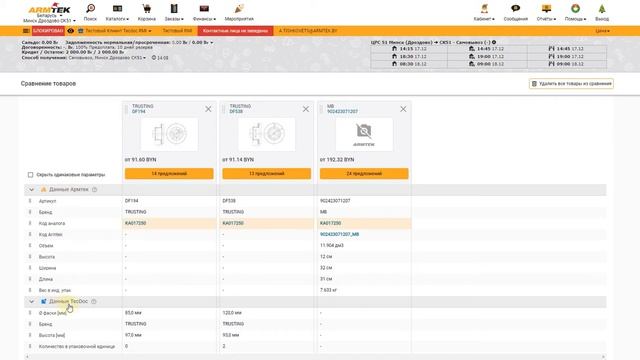Open the hamburger menu in orange bar
Screen dimensions: 640x360
[26, 31]
